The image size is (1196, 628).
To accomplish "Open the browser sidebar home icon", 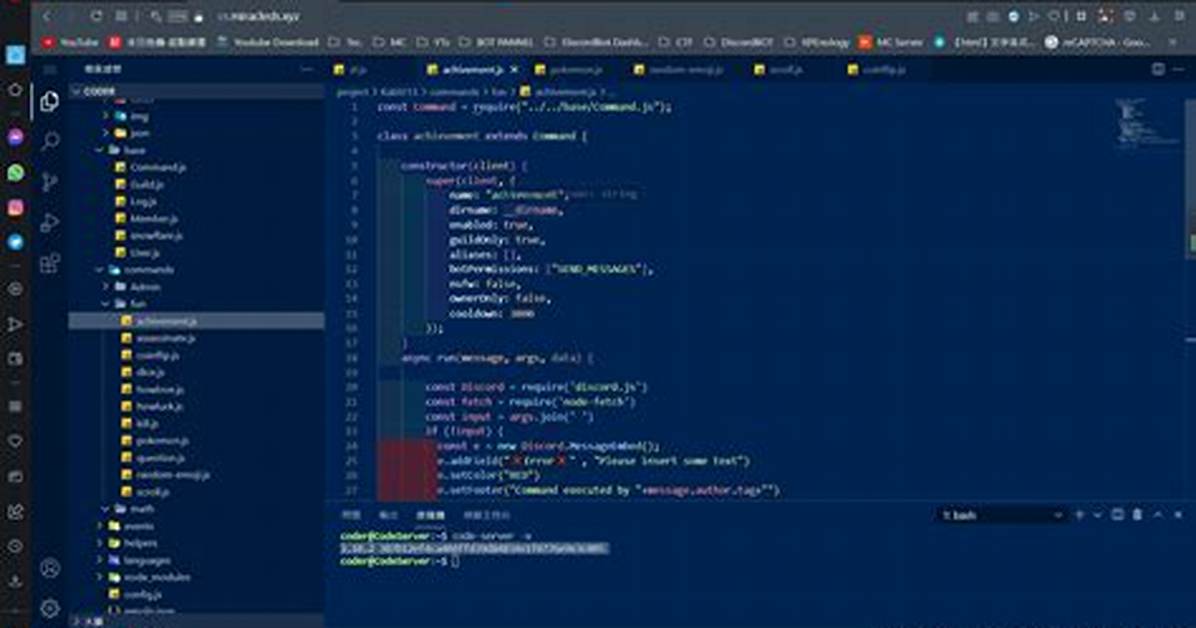I will point(15,90).
